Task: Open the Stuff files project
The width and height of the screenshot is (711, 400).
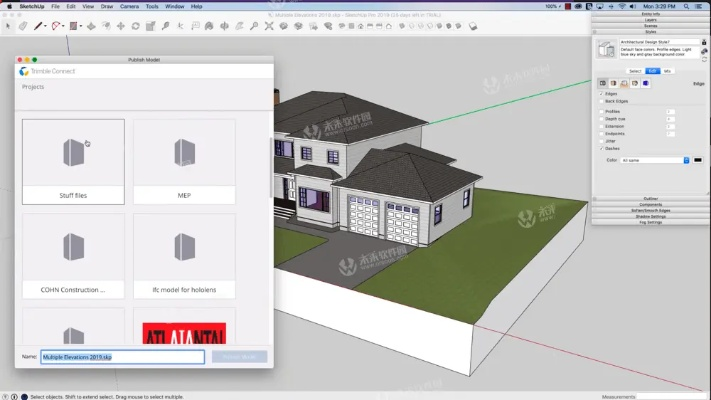Action: click(x=73, y=161)
